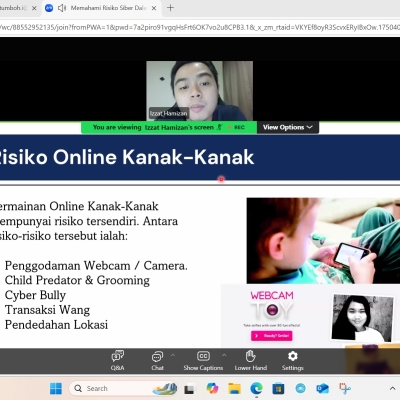
Task: Open Outlook from the taskbar
Action: pyautogui.click(x=322, y=388)
